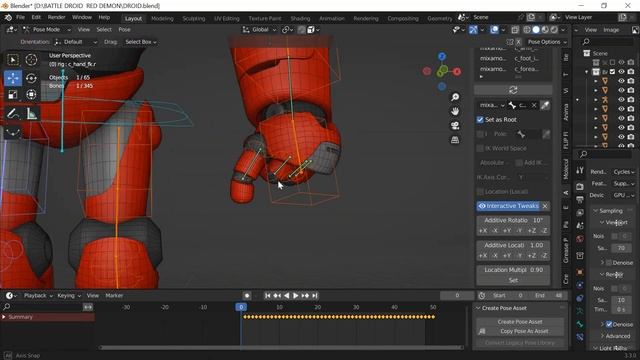Activate the Transform tool icon

[31, 95]
